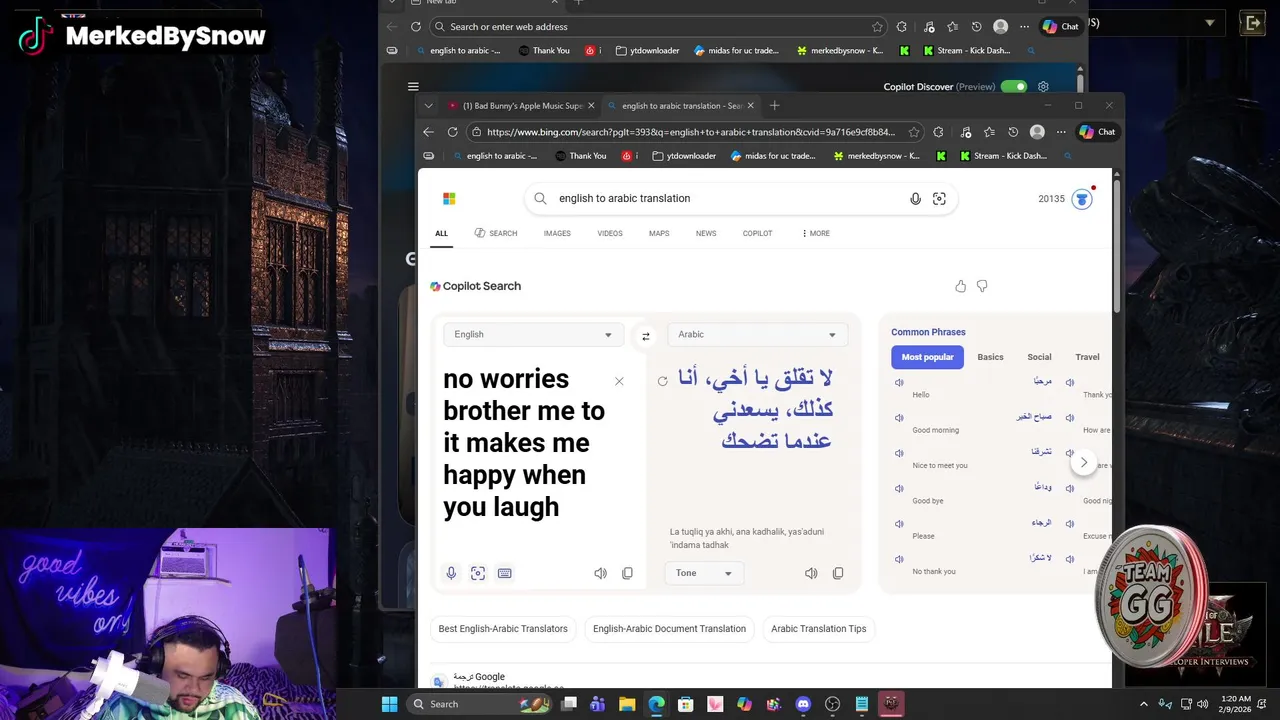Switch to the IMAGES search tab
This screenshot has height=720, width=1280.
557,233
